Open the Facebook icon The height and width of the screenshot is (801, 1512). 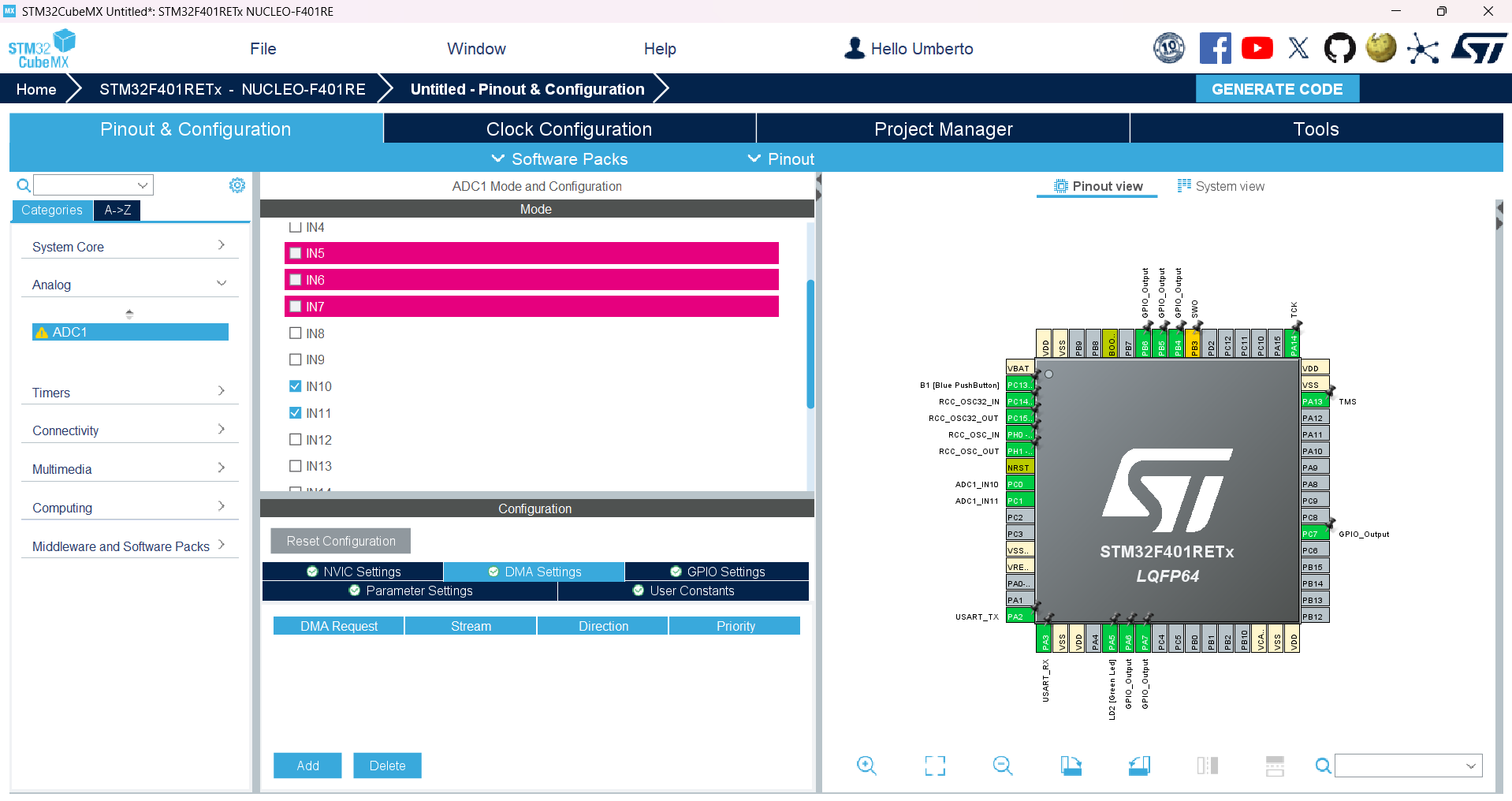click(1215, 48)
